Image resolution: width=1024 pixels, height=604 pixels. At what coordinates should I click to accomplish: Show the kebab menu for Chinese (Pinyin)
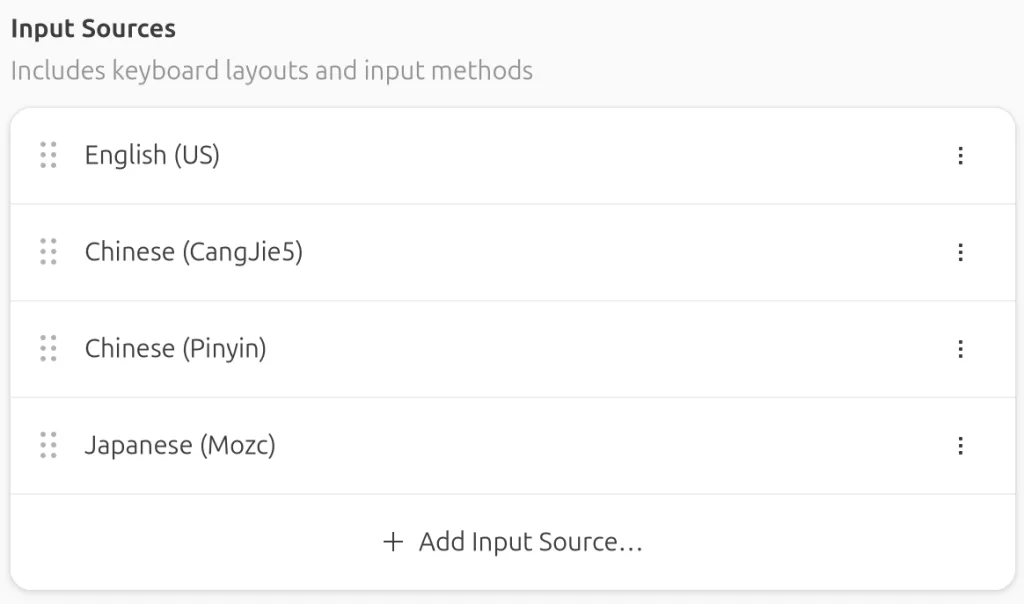click(x=960, y=349)
